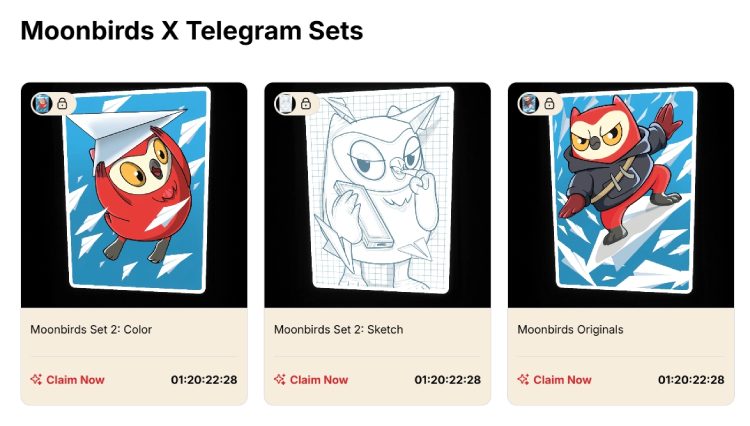Claim the Moonbirds Set 2: Sketch set
The height and width of the screenshot is (426, 750).
tap(311, 380)
